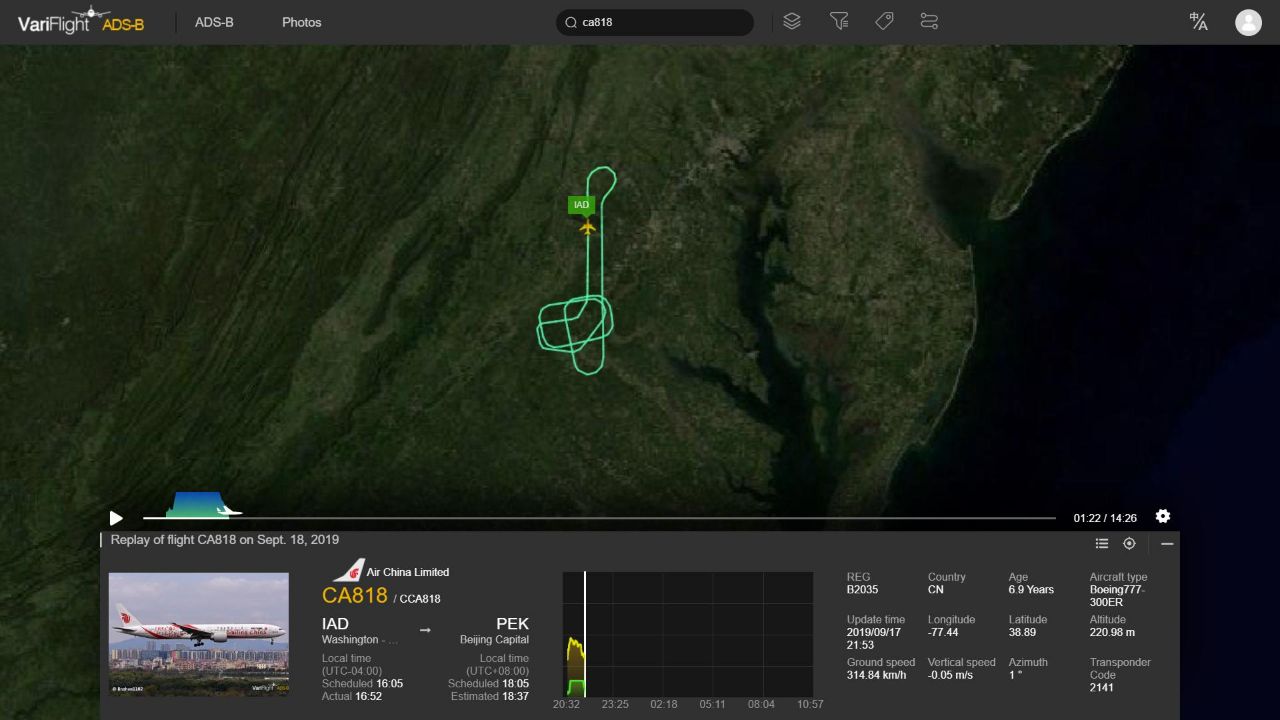The width and height of the screenshot is (1280, 720).
Task: Click the VariFlight ADS-B logo
Action: click(x=80, y=20)
